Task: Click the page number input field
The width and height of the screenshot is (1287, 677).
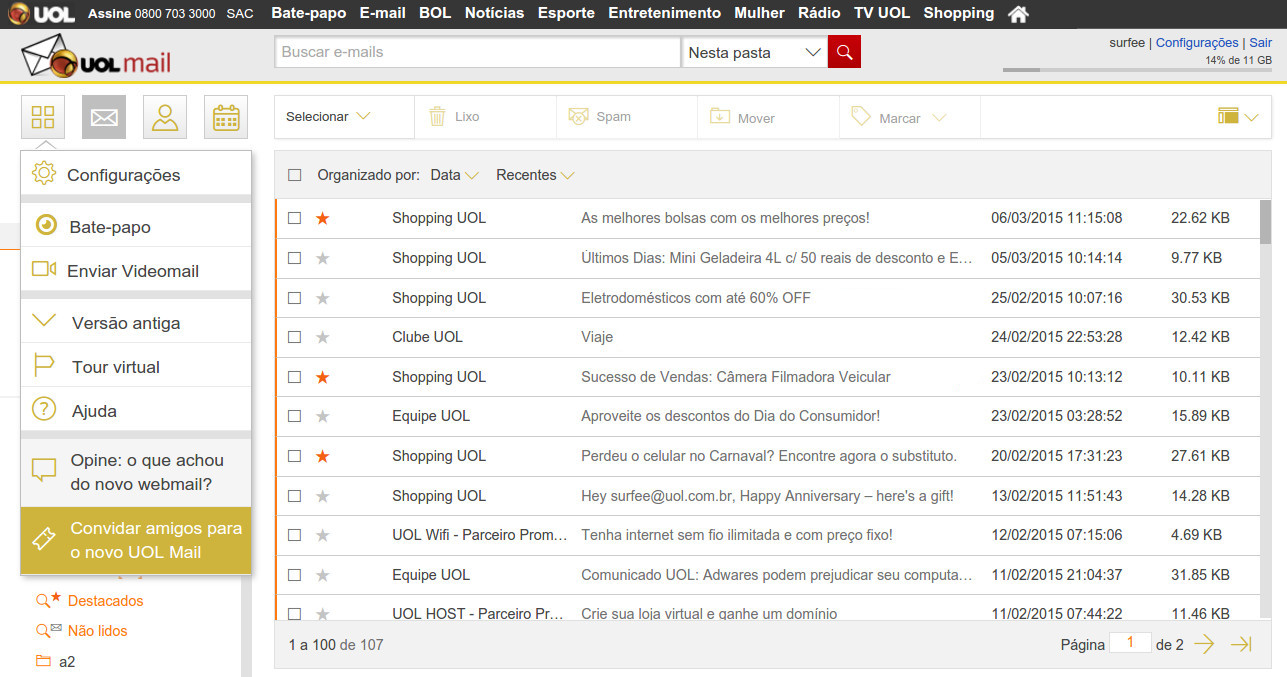Action: tap(1130, 643)
